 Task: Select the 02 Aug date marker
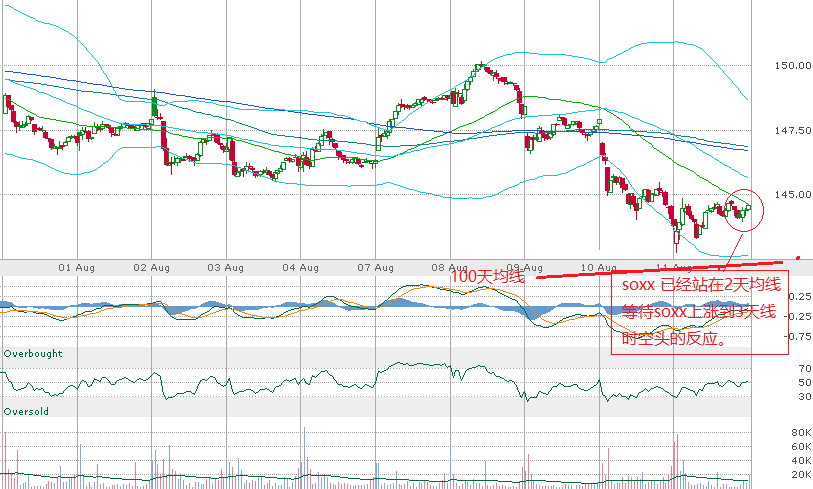(x=151, y=267)
